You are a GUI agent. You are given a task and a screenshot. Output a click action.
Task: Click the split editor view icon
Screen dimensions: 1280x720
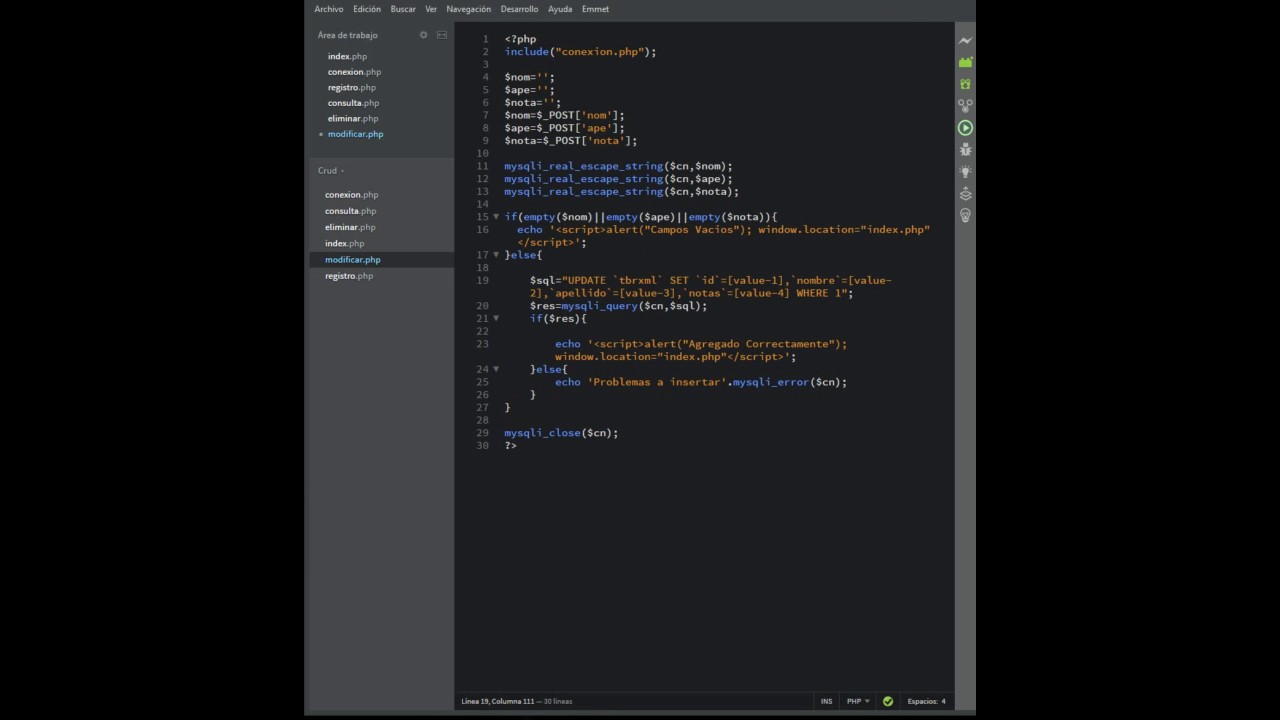[x=442, y=35]
